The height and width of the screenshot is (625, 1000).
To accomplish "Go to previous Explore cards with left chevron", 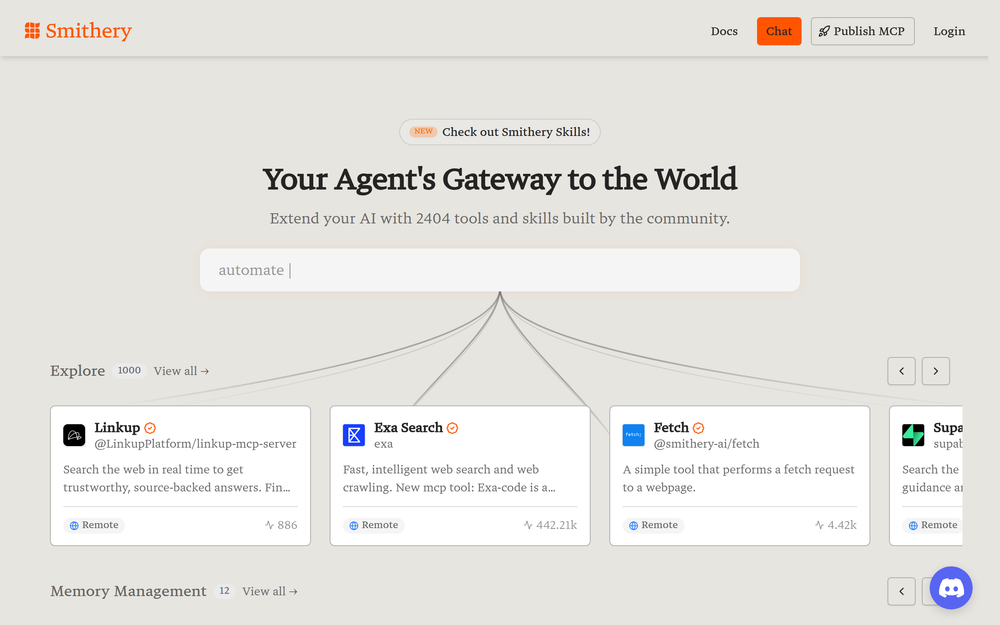I will coord(901,371).
